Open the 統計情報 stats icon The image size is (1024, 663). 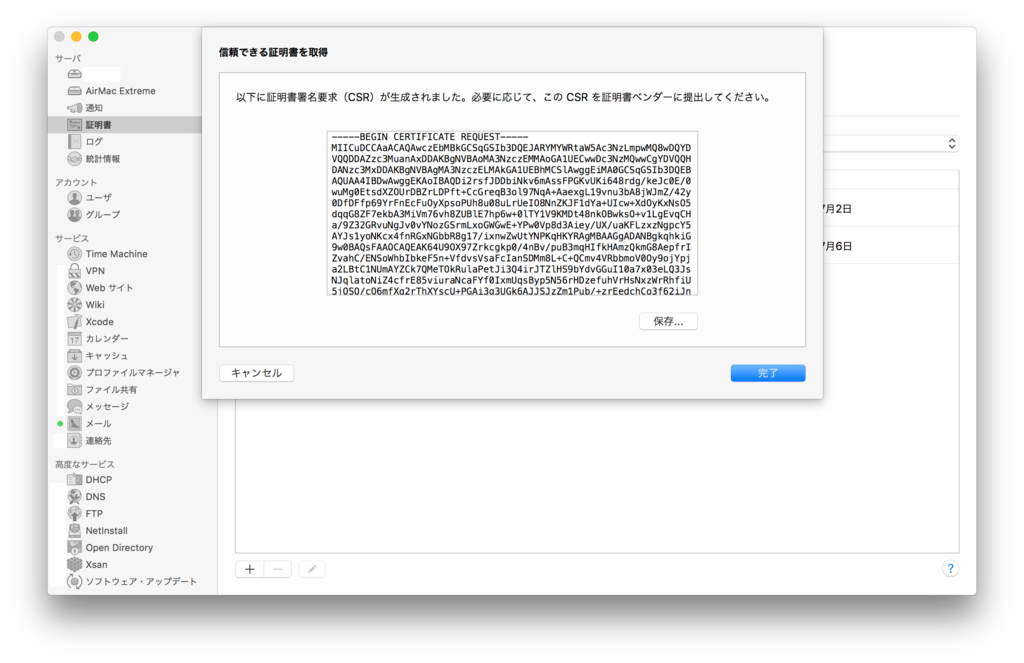(74, 159)
